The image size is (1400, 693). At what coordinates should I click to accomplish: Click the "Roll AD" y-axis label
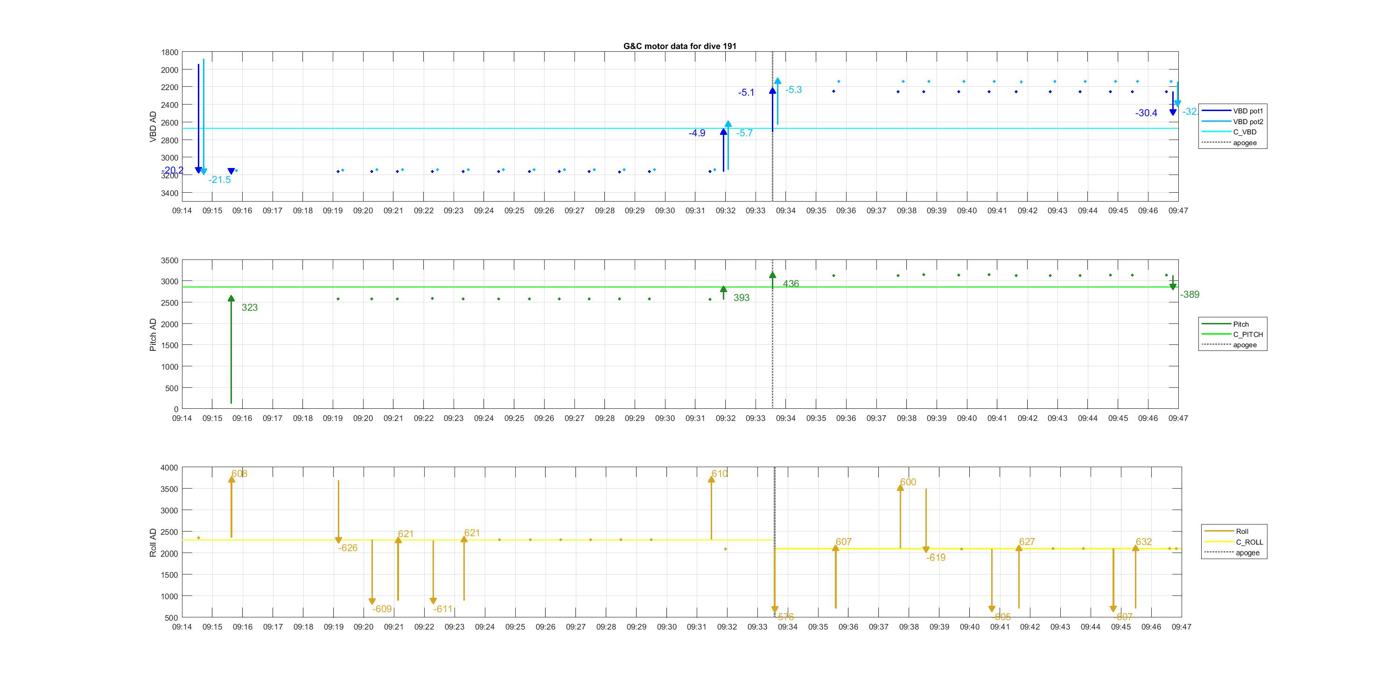tap(153, 542)
